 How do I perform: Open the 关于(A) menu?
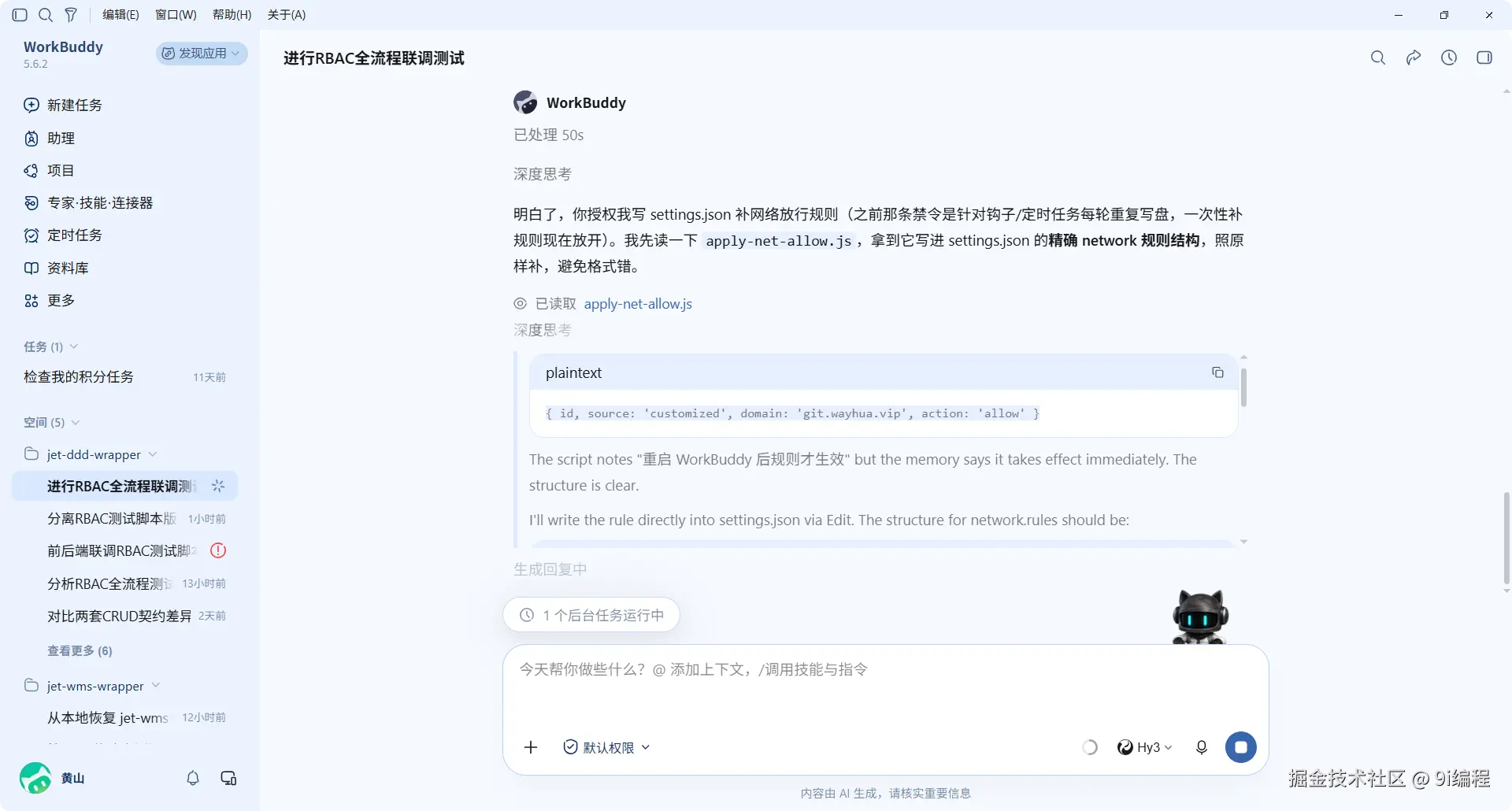(x=287, y=15)
